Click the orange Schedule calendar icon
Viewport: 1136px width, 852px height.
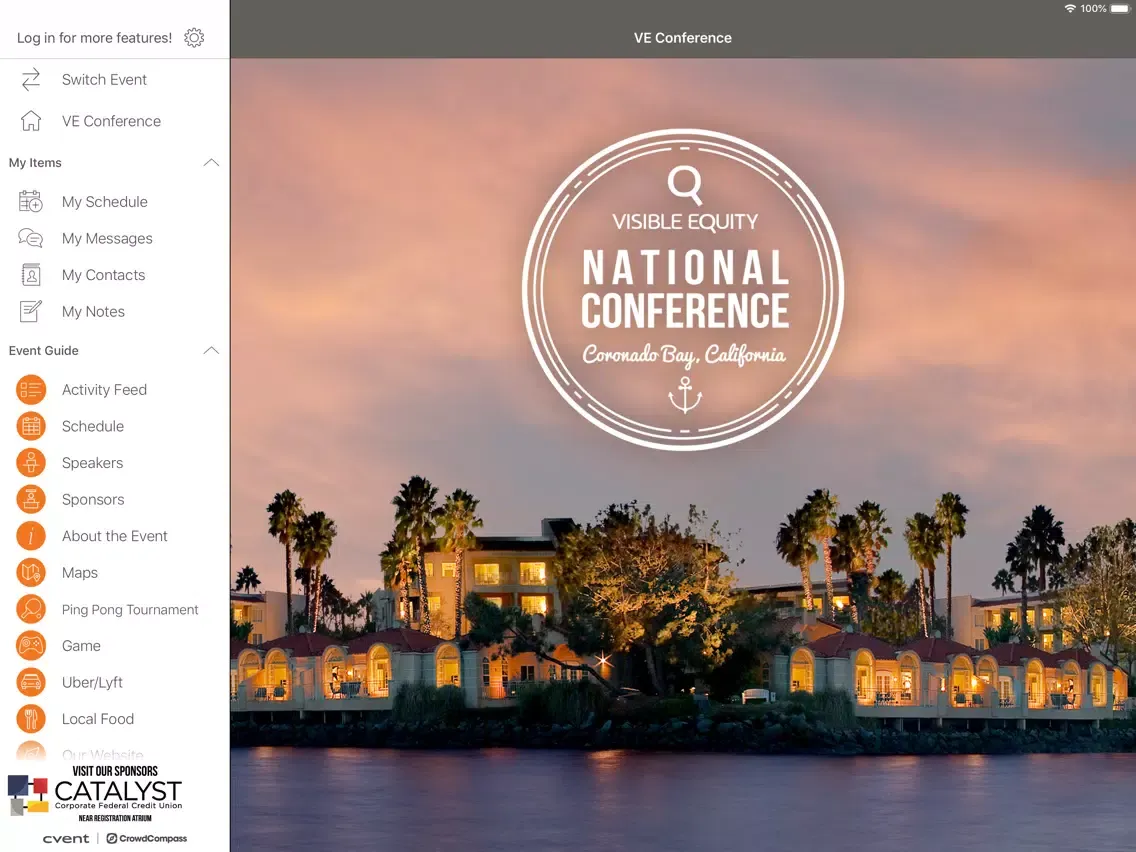31,427
